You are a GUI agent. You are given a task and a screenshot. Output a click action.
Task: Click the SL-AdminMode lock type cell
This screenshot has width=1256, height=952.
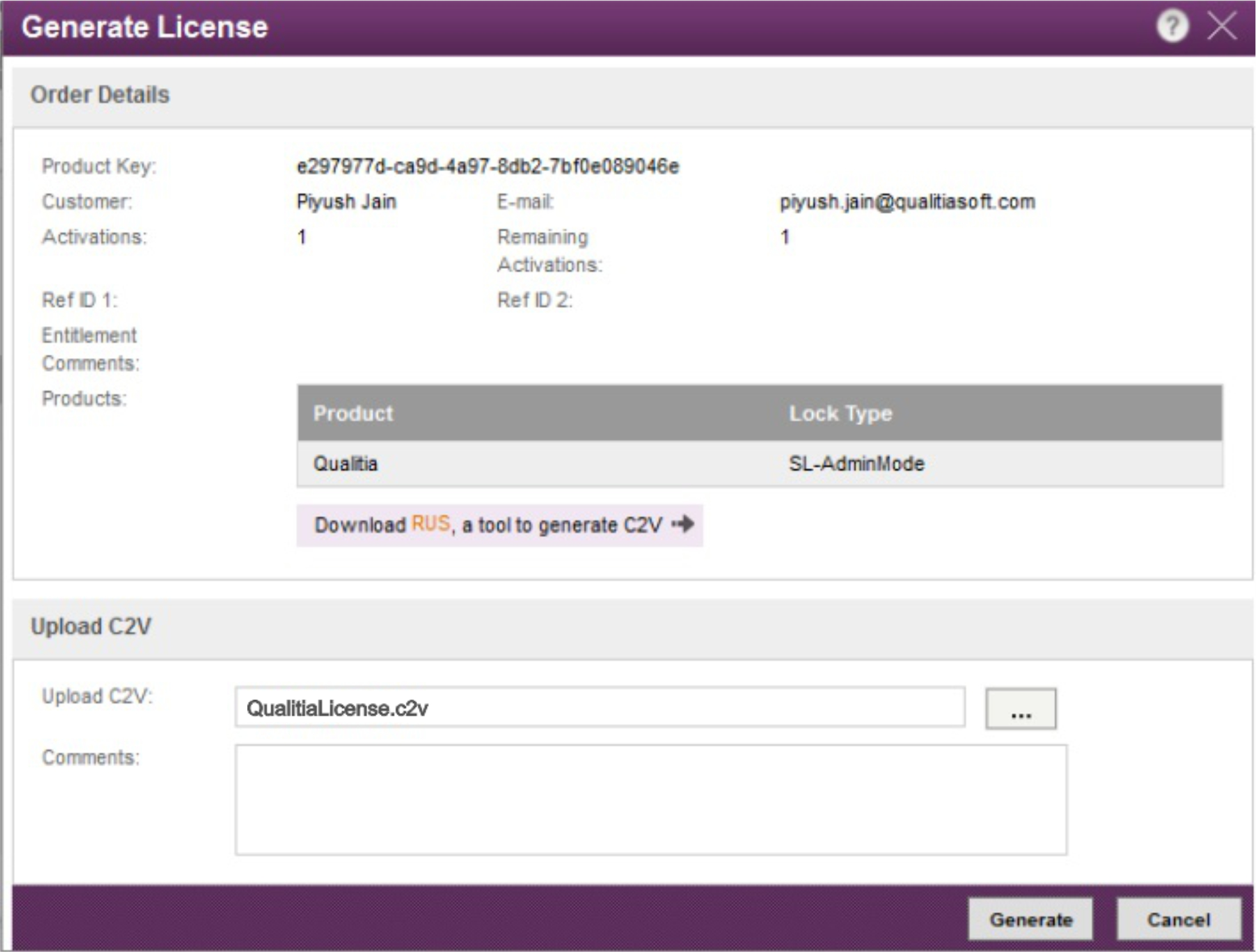point(856,464)
